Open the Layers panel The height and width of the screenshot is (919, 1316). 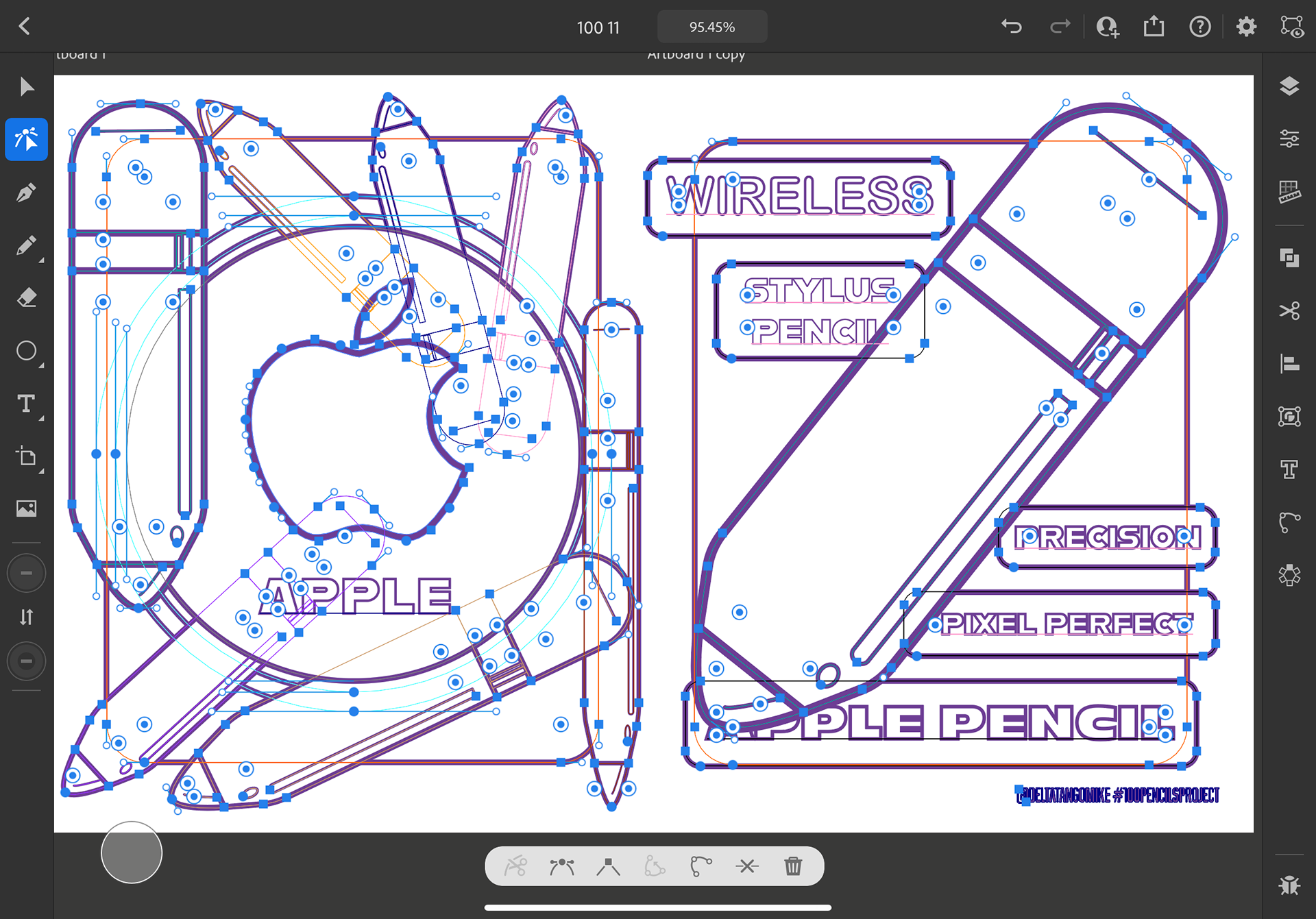1289,86
